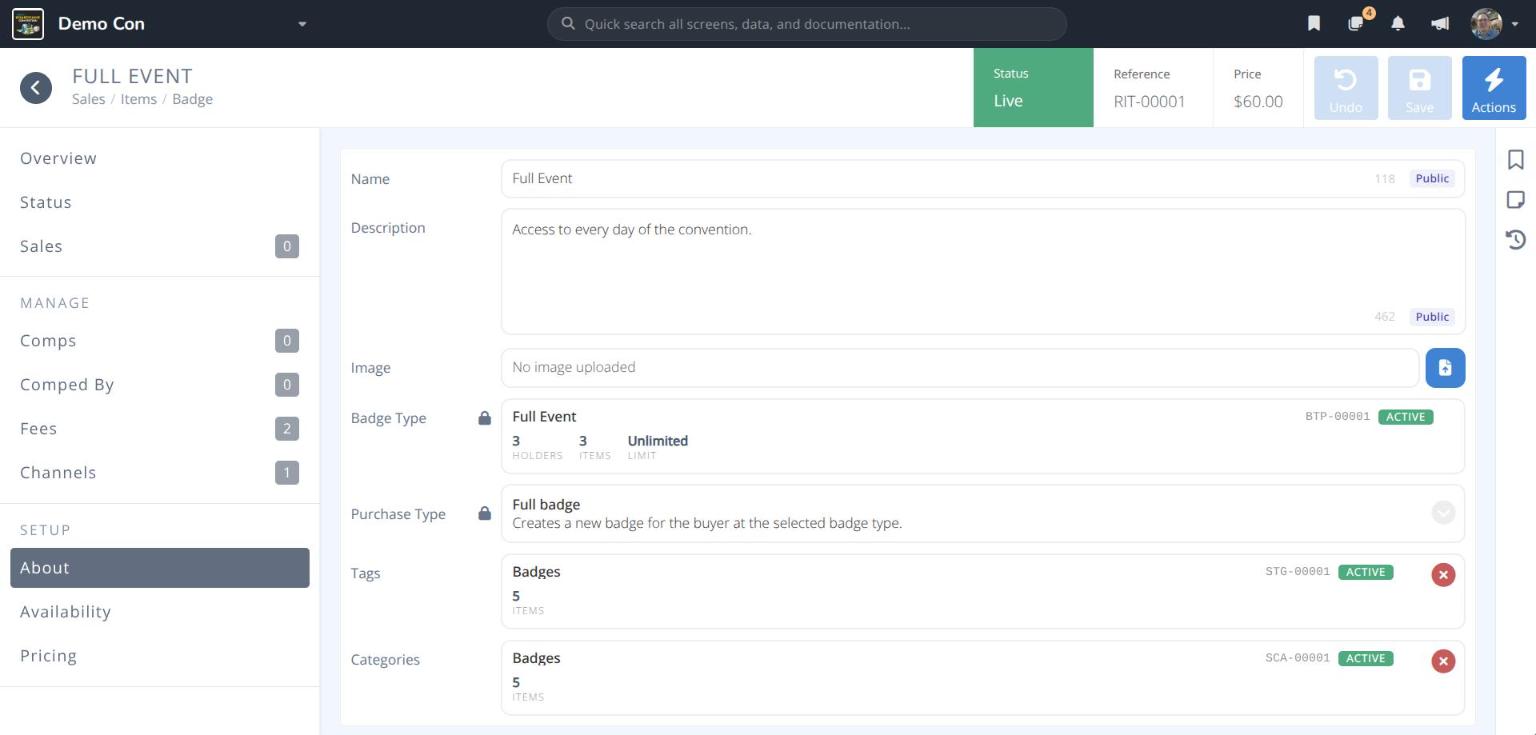Open the Comped By section
The width and height of the screenshot is (1536, 735).
[x=160, y=384]
